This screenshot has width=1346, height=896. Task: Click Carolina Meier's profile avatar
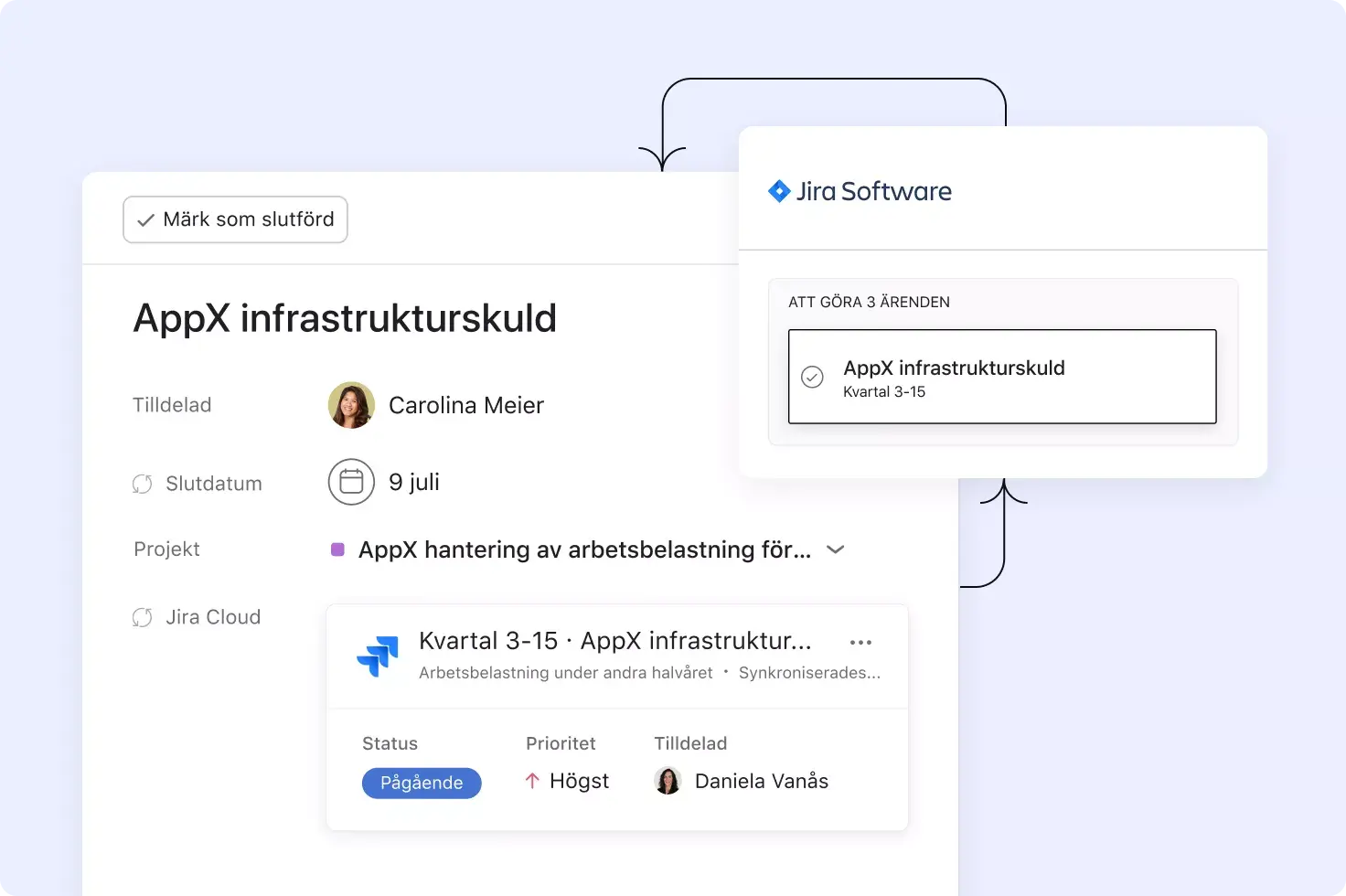click(x=351, y=404)
